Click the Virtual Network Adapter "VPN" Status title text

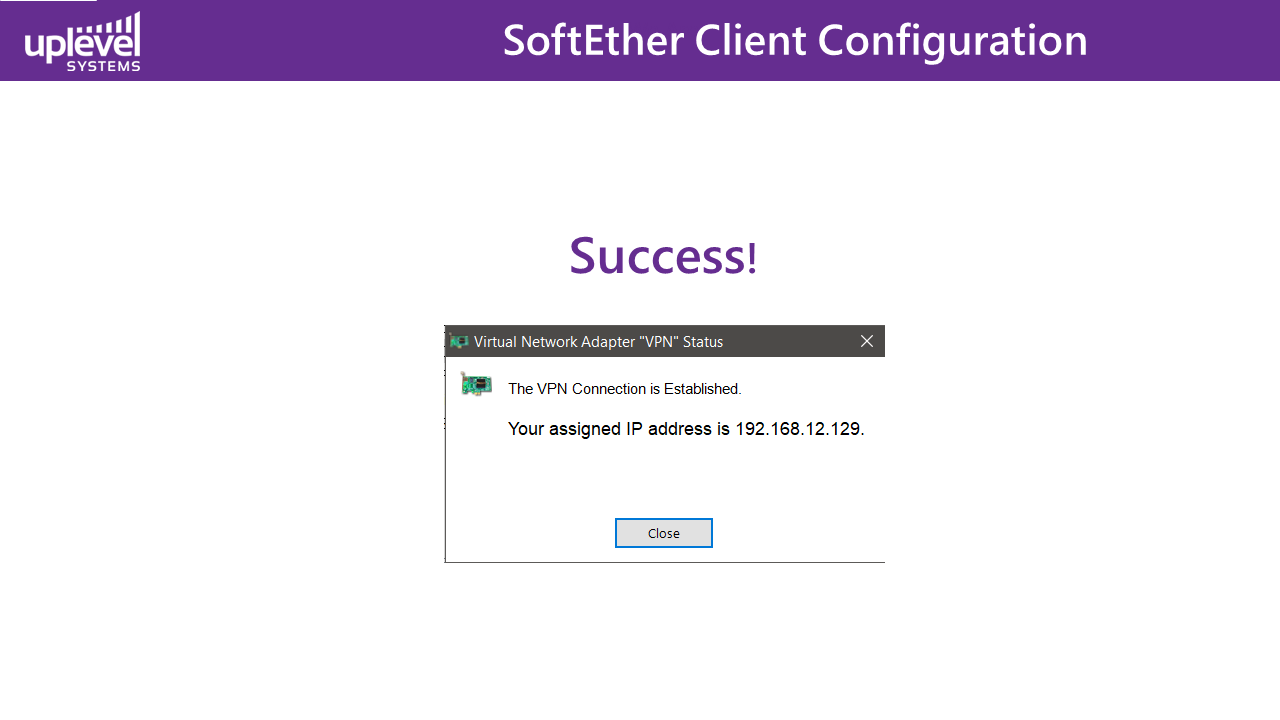pyautogui.click(x=598, y=342)
